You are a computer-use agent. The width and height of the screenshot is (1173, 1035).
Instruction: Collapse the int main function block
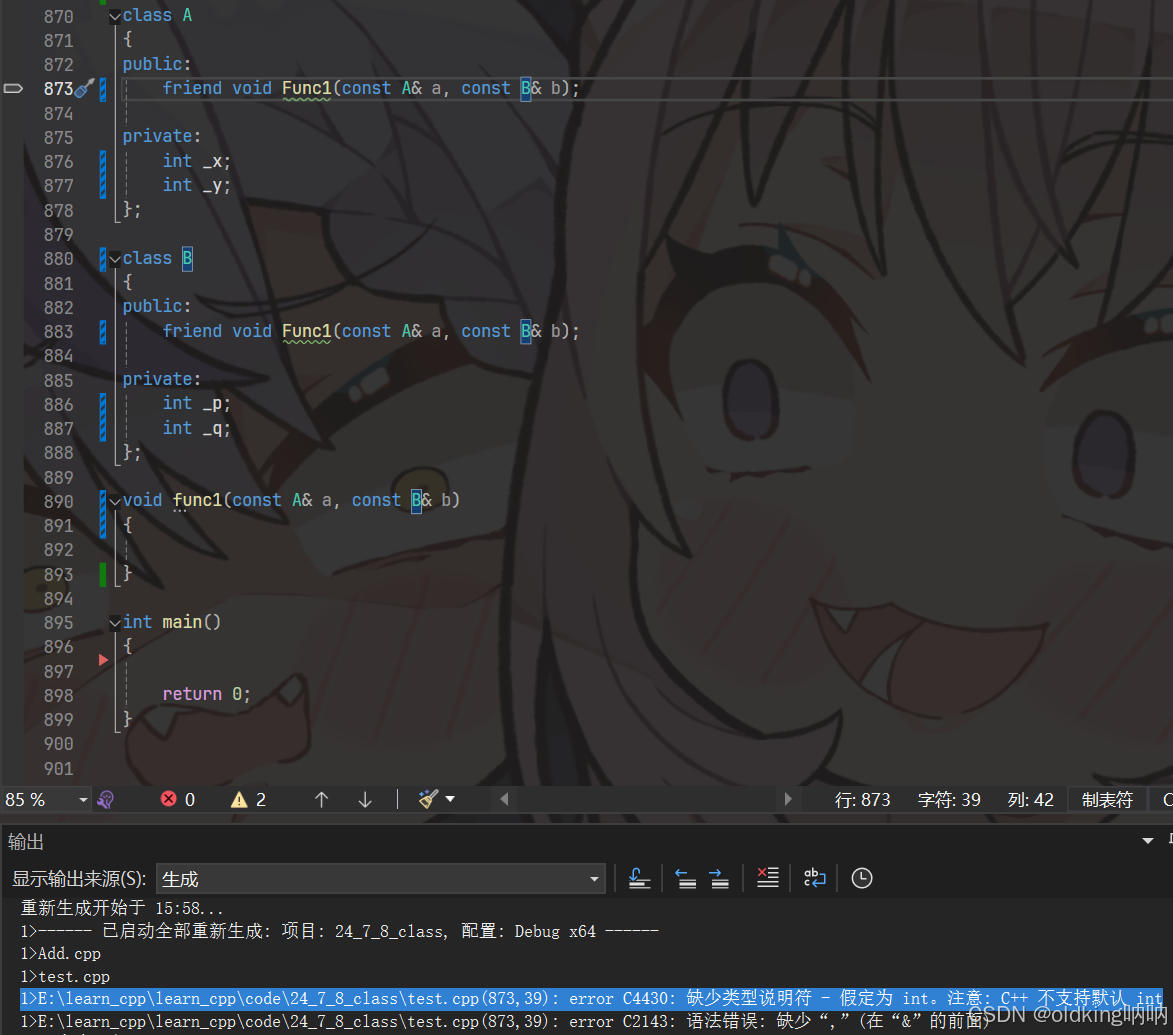[x=114, y=622]
